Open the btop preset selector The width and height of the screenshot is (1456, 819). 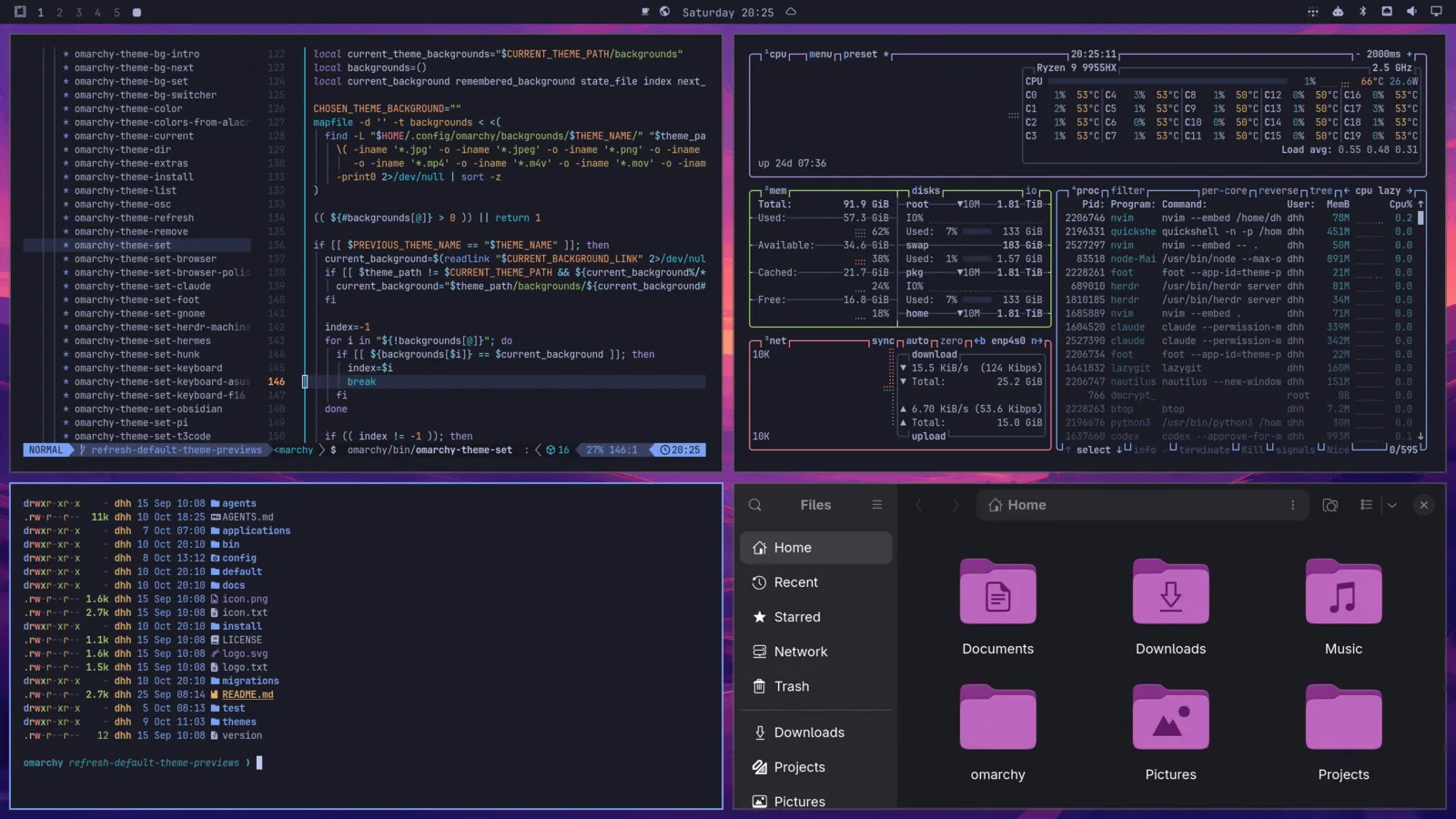[860, 55]
